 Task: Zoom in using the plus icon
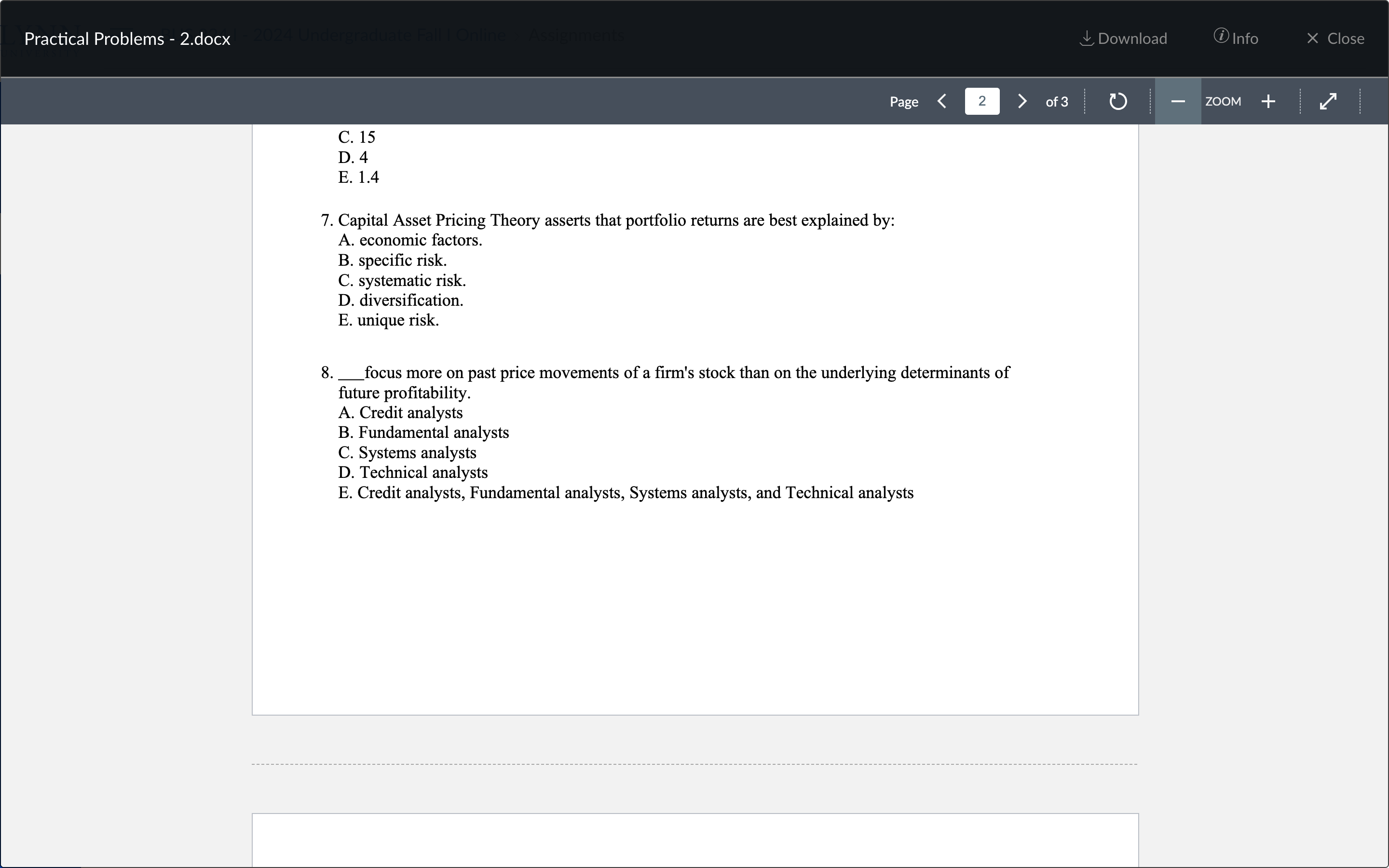coord(1268,101)
